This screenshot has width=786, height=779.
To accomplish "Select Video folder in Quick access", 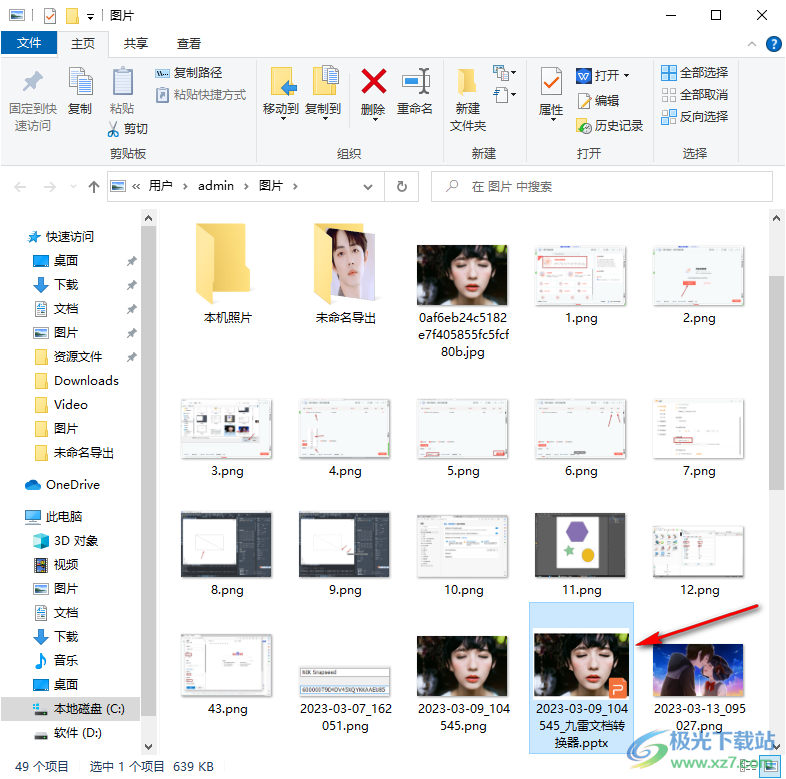I will pos(61,405).
